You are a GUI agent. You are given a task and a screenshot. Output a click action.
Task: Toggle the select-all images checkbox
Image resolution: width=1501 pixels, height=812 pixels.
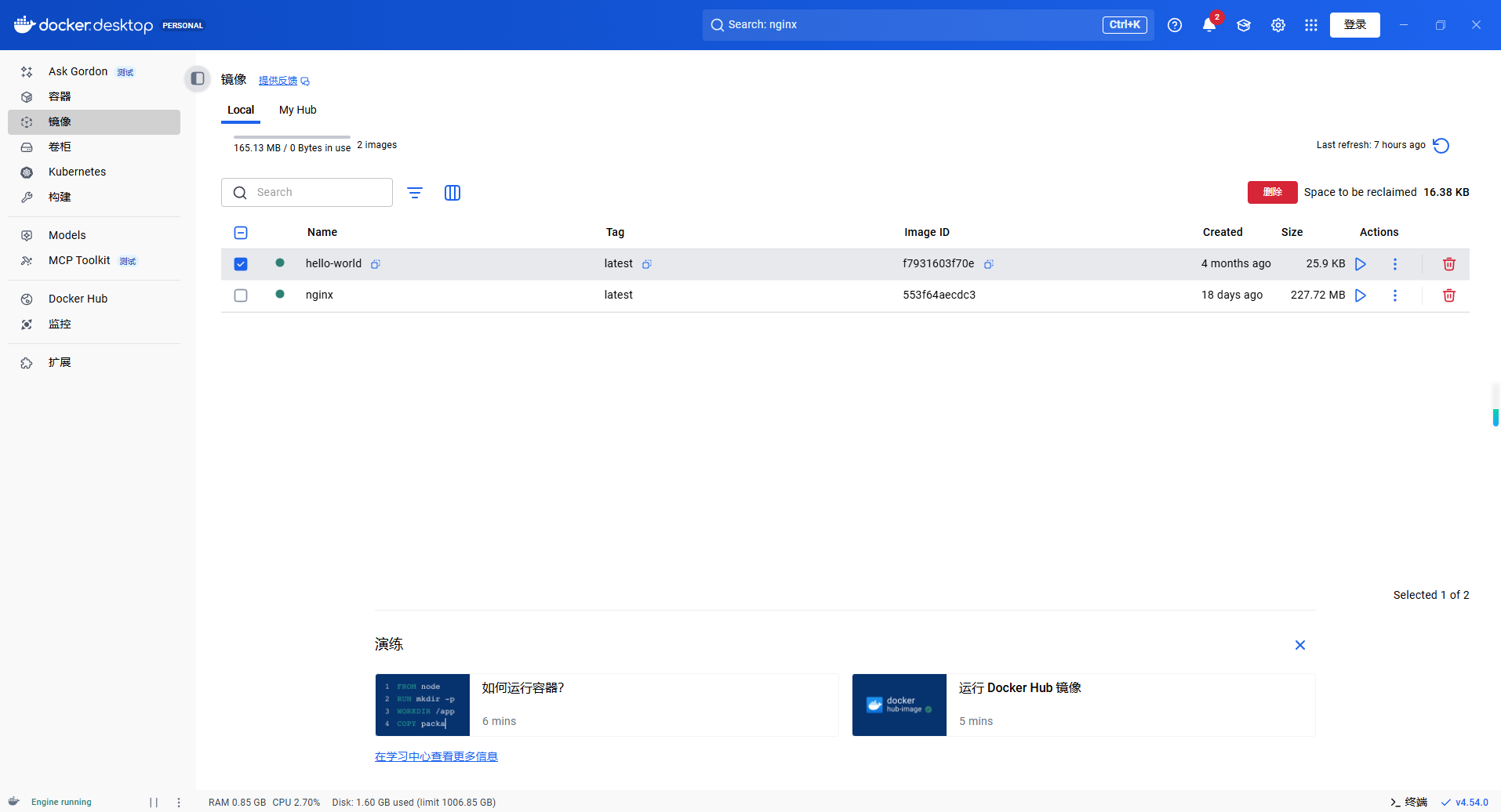click(241, 233)
